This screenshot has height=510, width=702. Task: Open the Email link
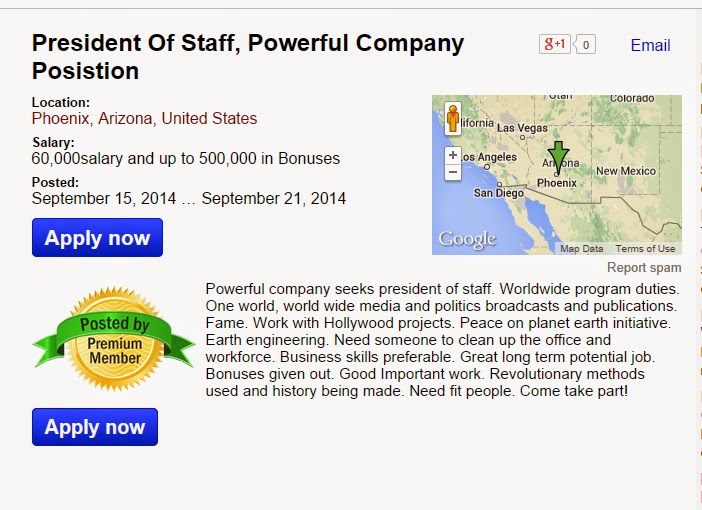[650, 45]
